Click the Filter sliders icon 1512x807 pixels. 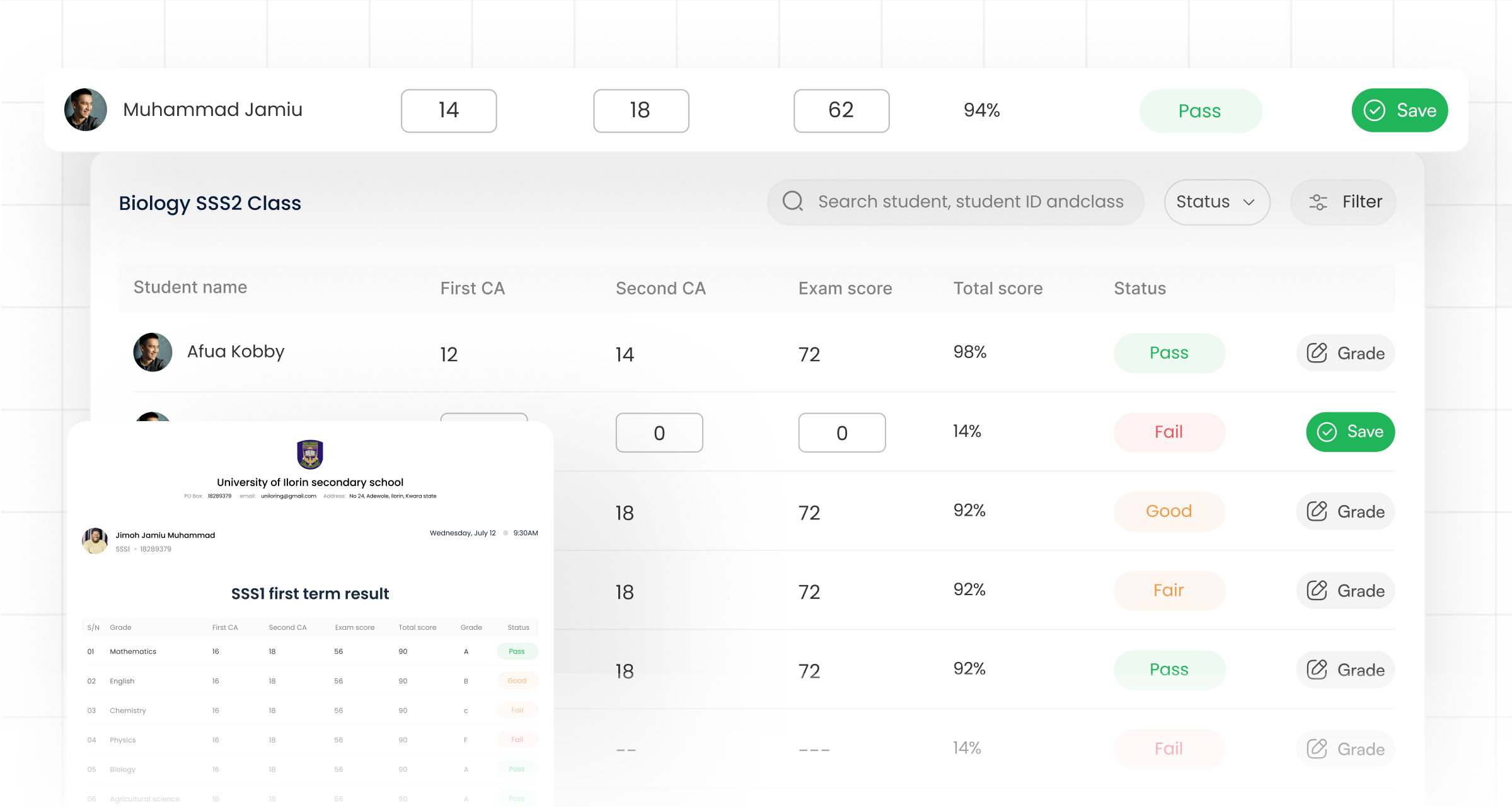pos(1318,202)
